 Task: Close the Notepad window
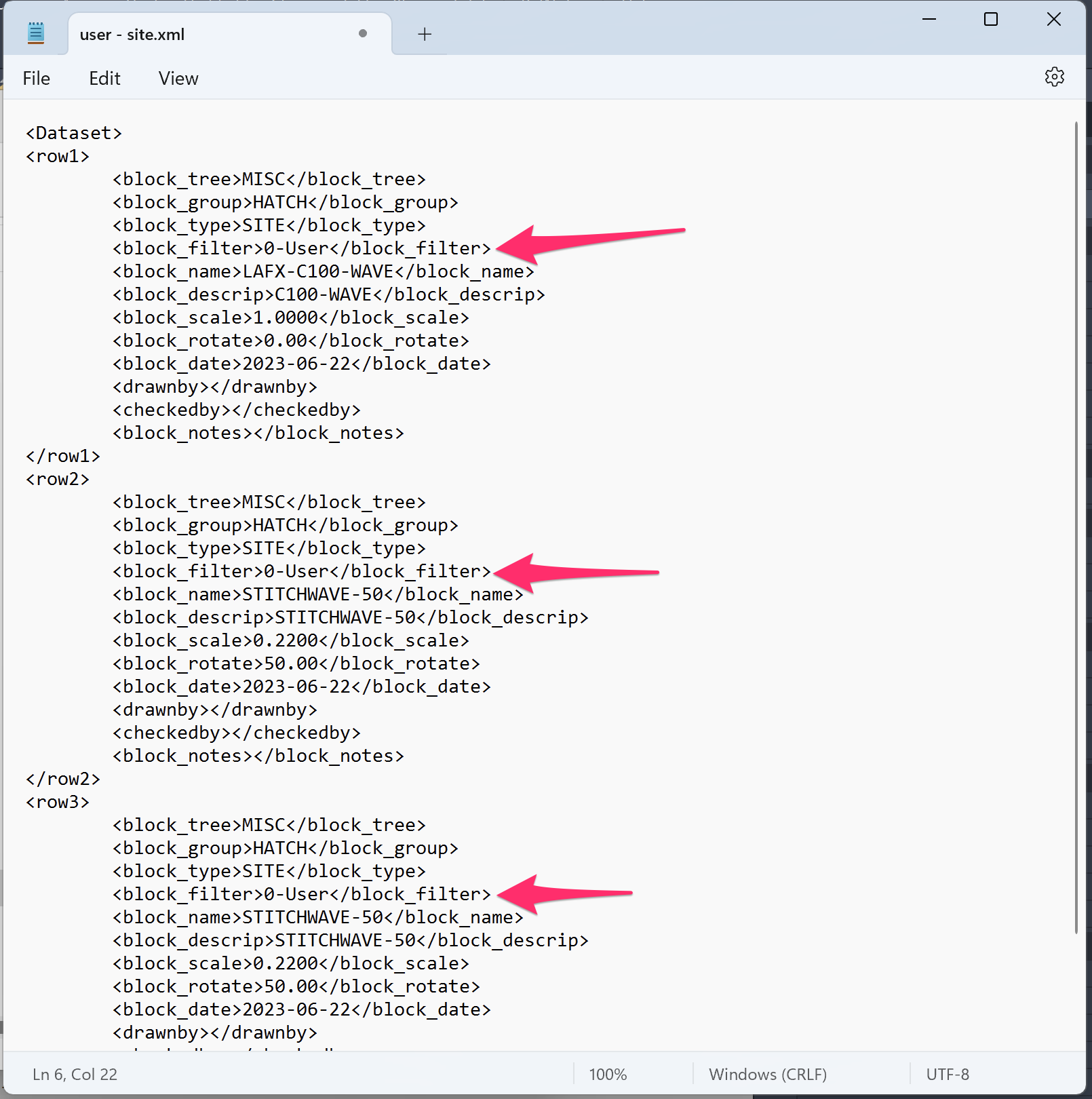[1054, 19]
